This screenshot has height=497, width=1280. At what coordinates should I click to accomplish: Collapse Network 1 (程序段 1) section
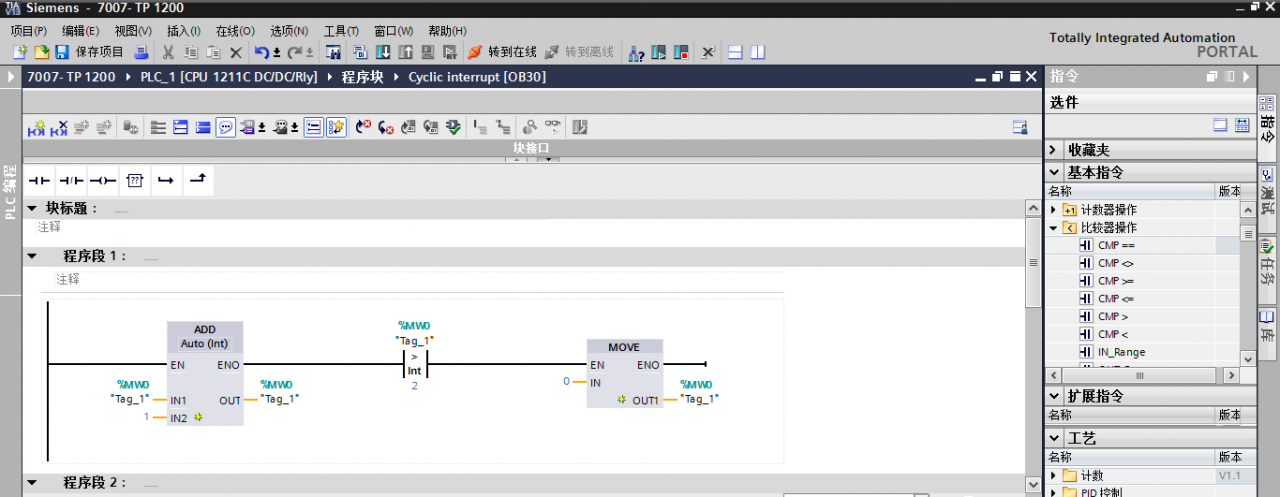[x=32, y=256]
